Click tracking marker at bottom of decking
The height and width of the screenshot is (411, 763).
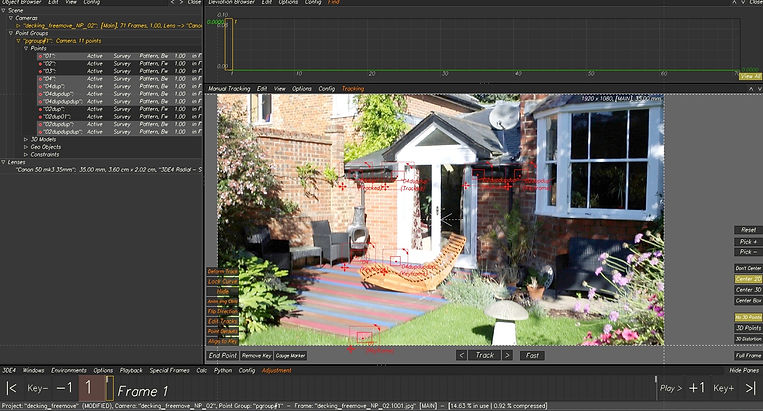pyautogui.click(x=363, y=337)
